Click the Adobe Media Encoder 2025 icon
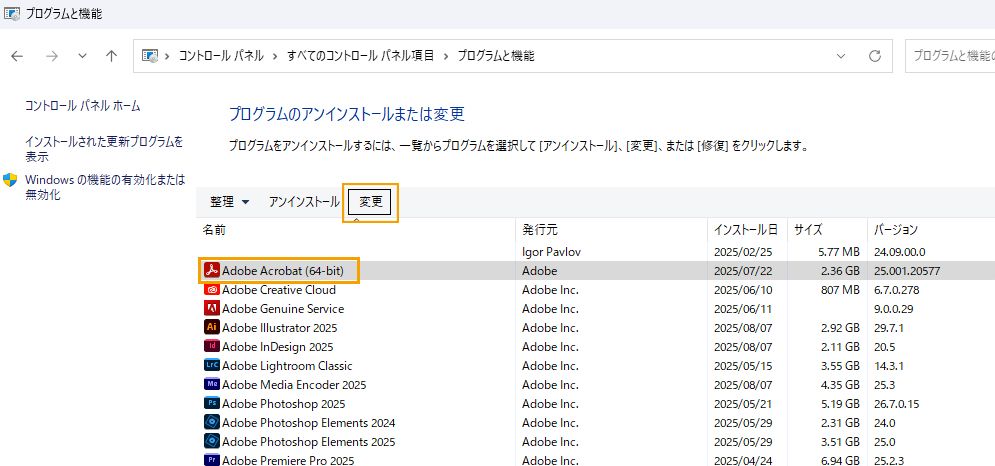The image size is (995, 466). coord(211,385)
